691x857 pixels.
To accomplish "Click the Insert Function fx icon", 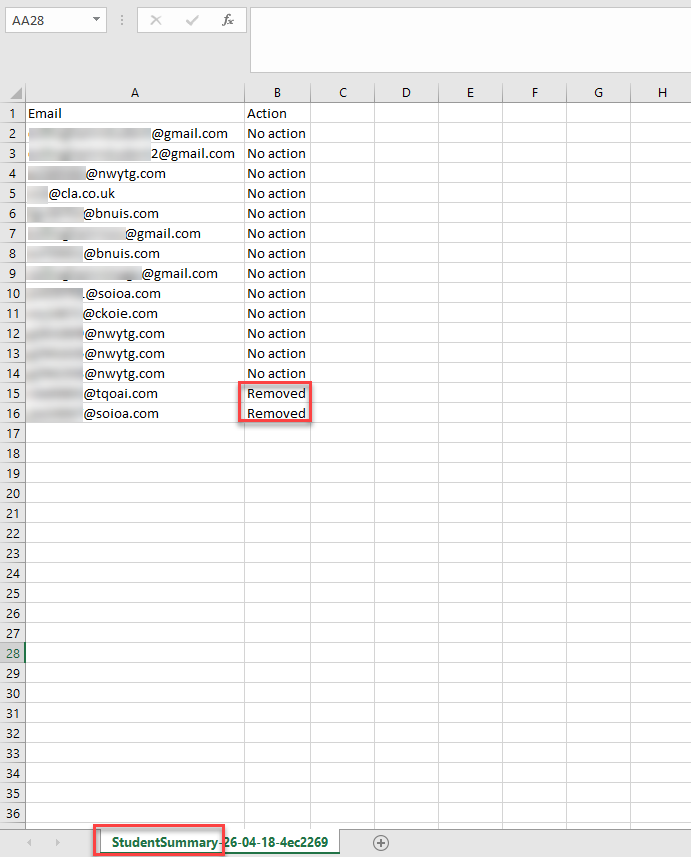I will tap(228, 20).
